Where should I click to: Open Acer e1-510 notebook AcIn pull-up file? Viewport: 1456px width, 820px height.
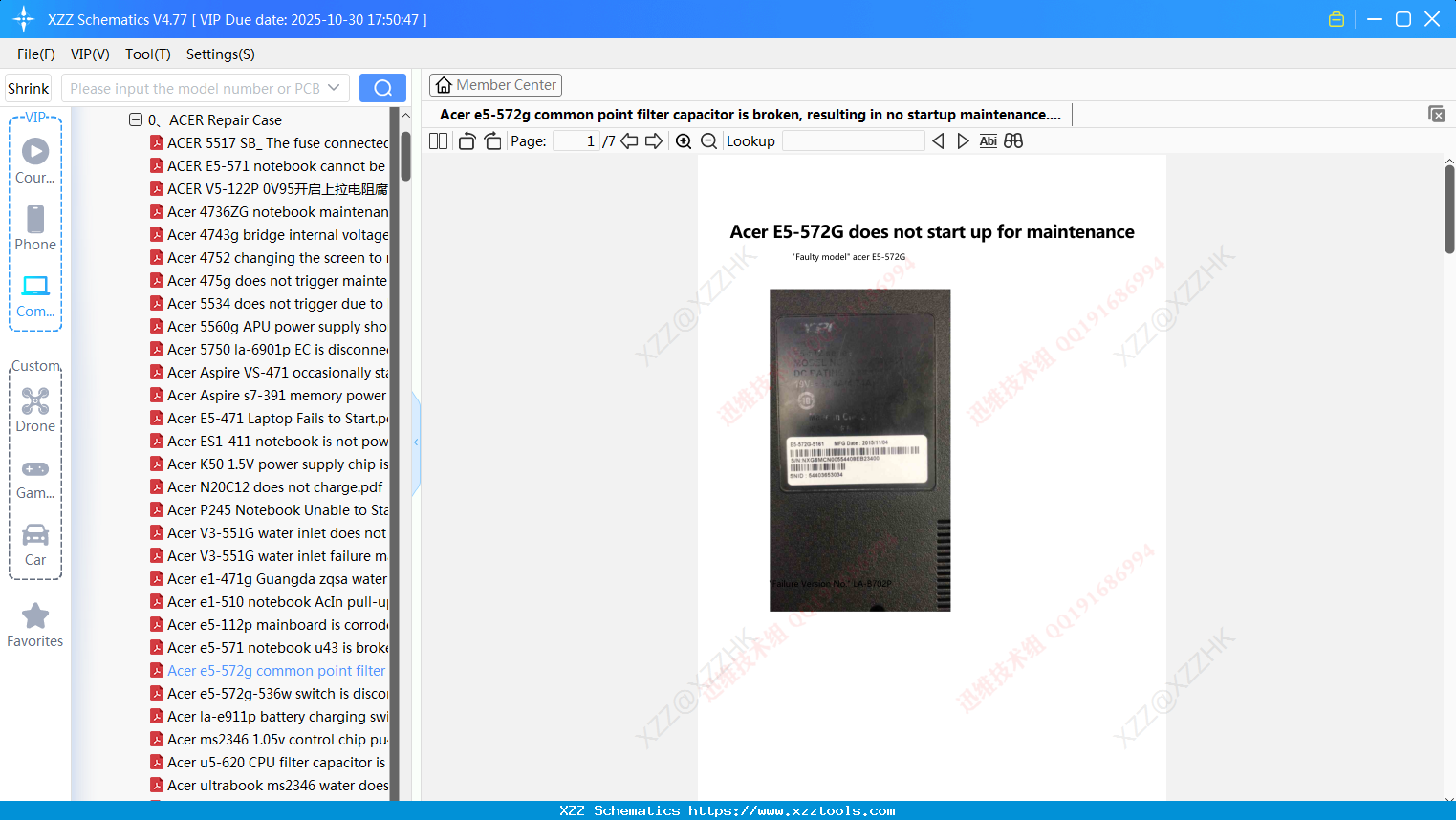(269, 602)
